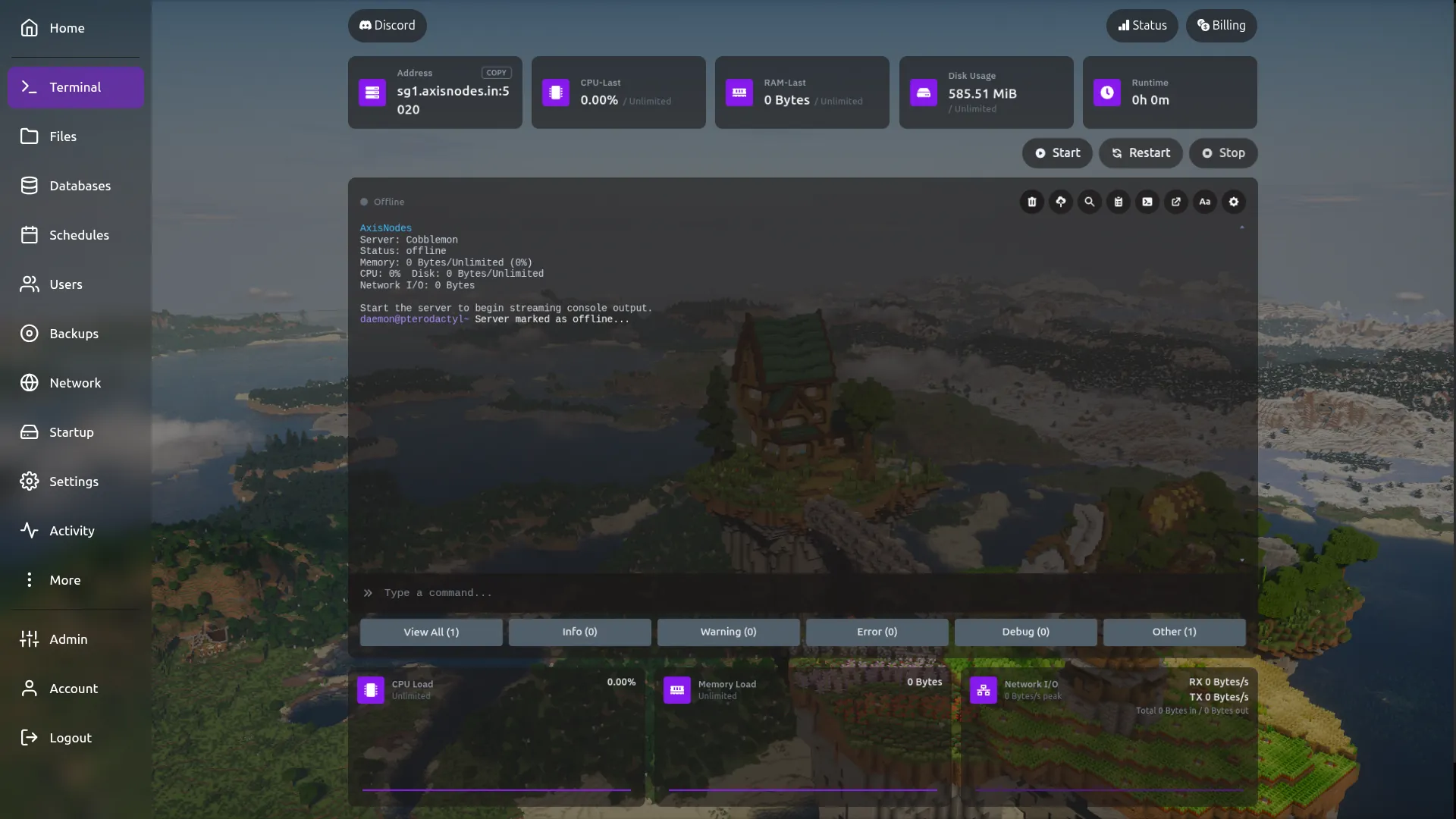
Task: Pop out console with external link icon
Action: pos(1175,202)
